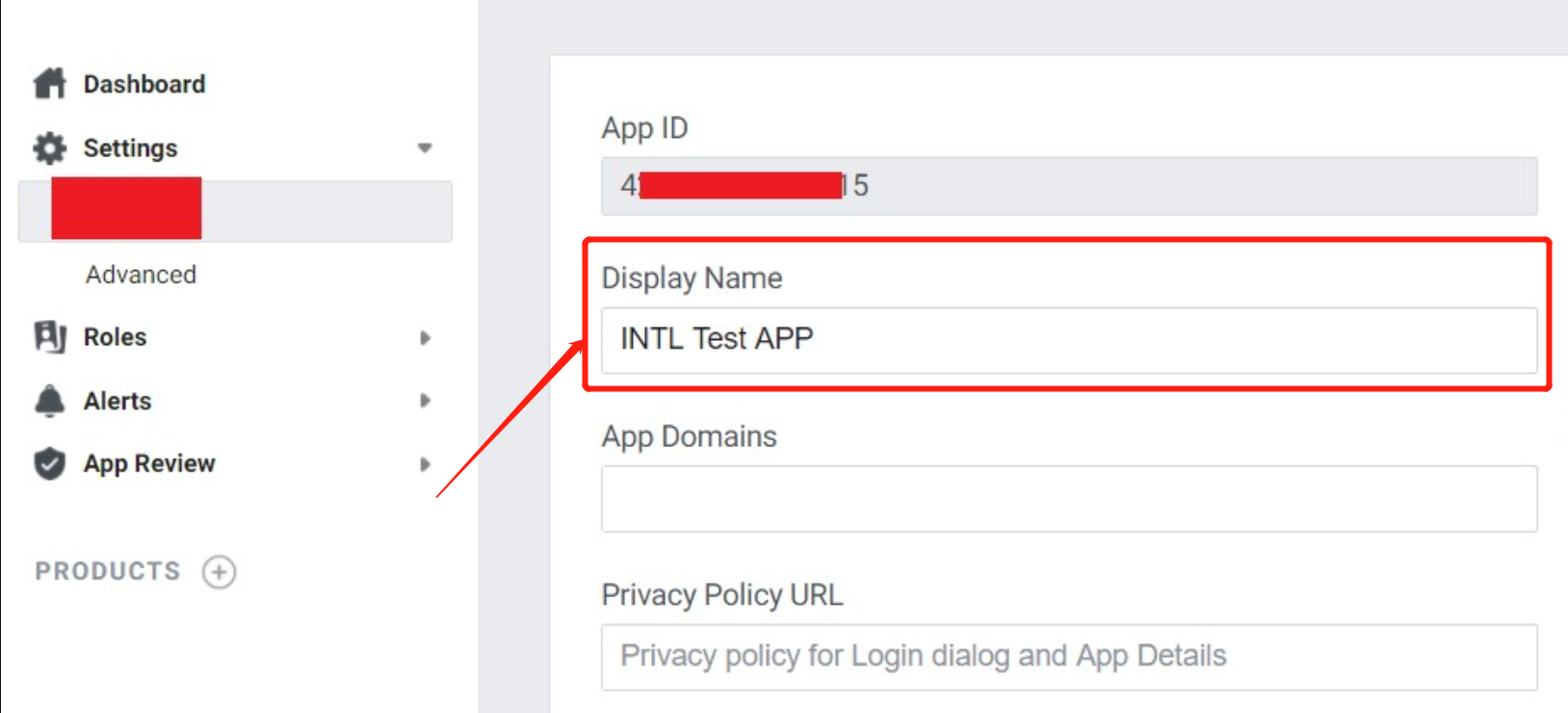1568x713 pixels.
Task: Open the App Review section
Action: tap(149, 463)
